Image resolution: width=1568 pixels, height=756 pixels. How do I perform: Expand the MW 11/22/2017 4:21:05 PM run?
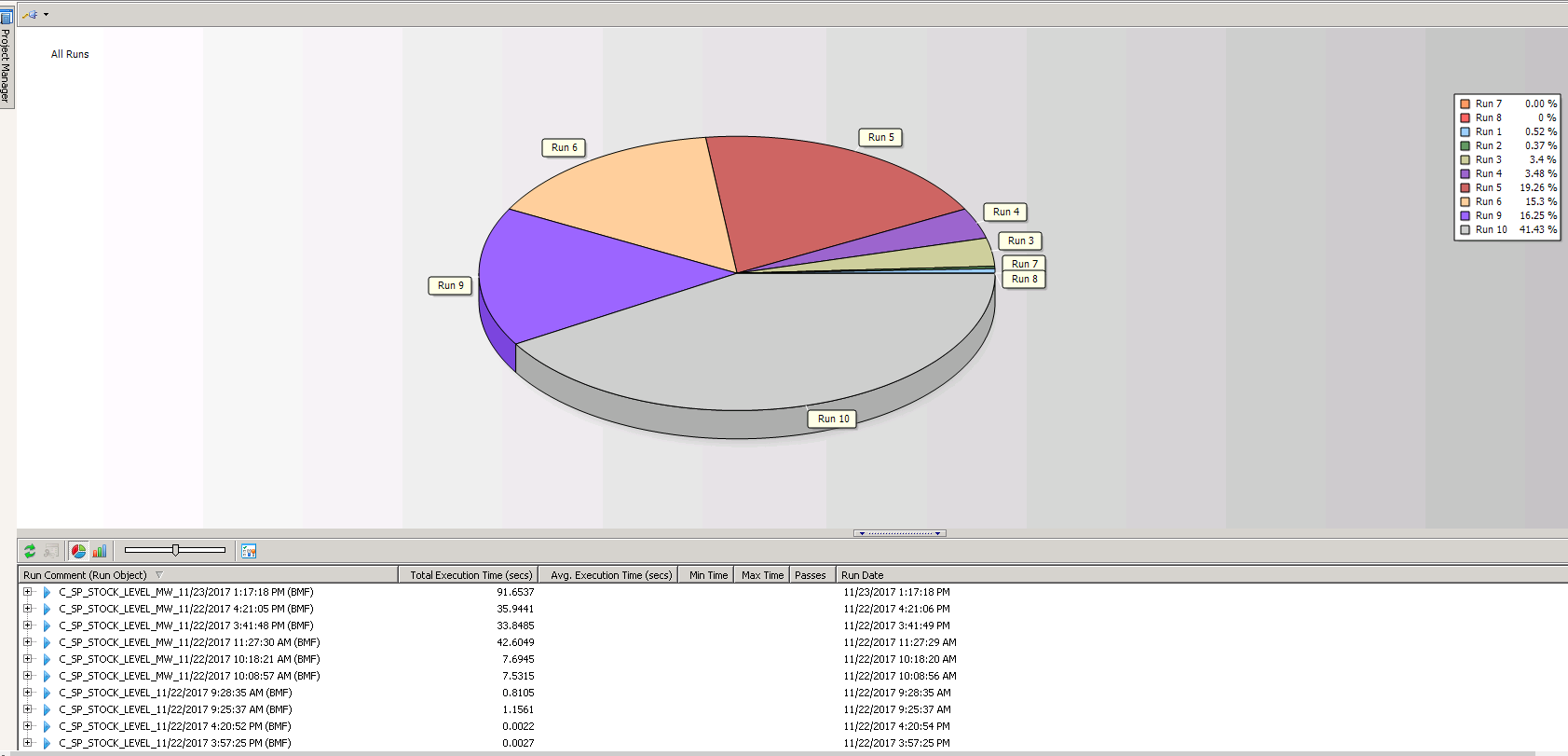pyautogui.click(x=28, y=609)
